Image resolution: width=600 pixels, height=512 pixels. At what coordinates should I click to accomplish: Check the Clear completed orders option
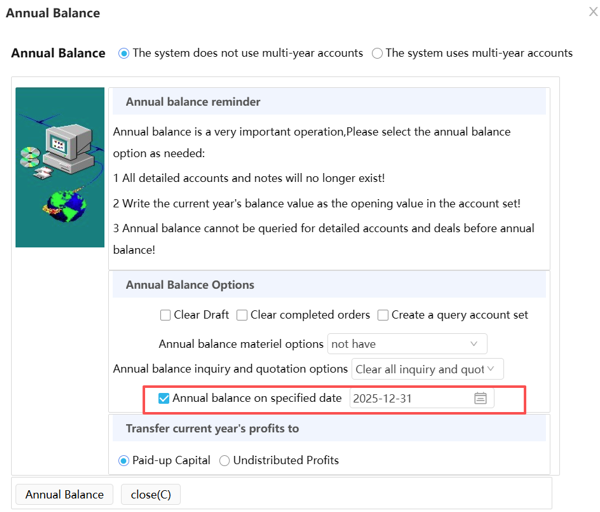tap(242, 315)
